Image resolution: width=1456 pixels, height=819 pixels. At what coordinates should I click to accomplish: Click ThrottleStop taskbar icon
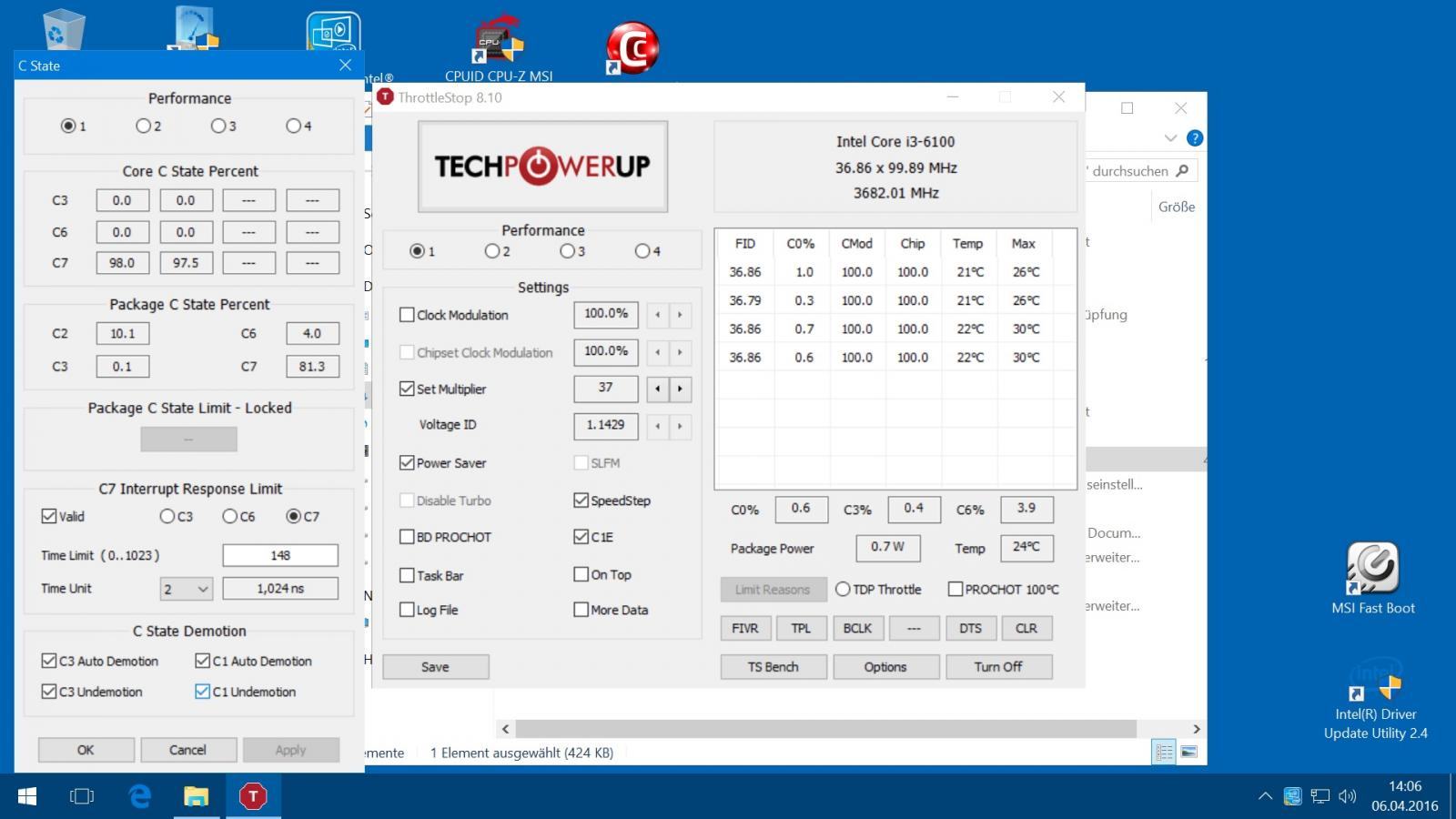coord(252,796)
